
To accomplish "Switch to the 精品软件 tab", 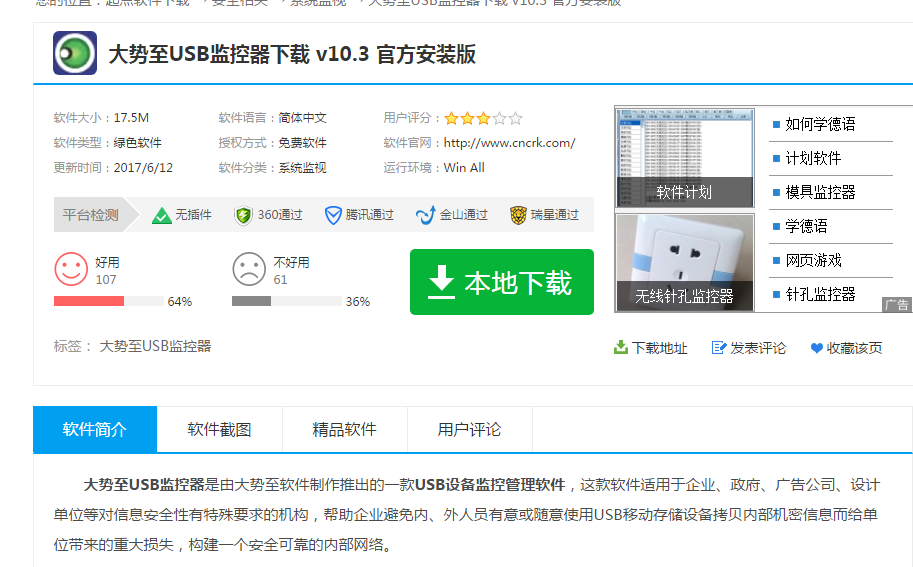I will click(345, 430).
